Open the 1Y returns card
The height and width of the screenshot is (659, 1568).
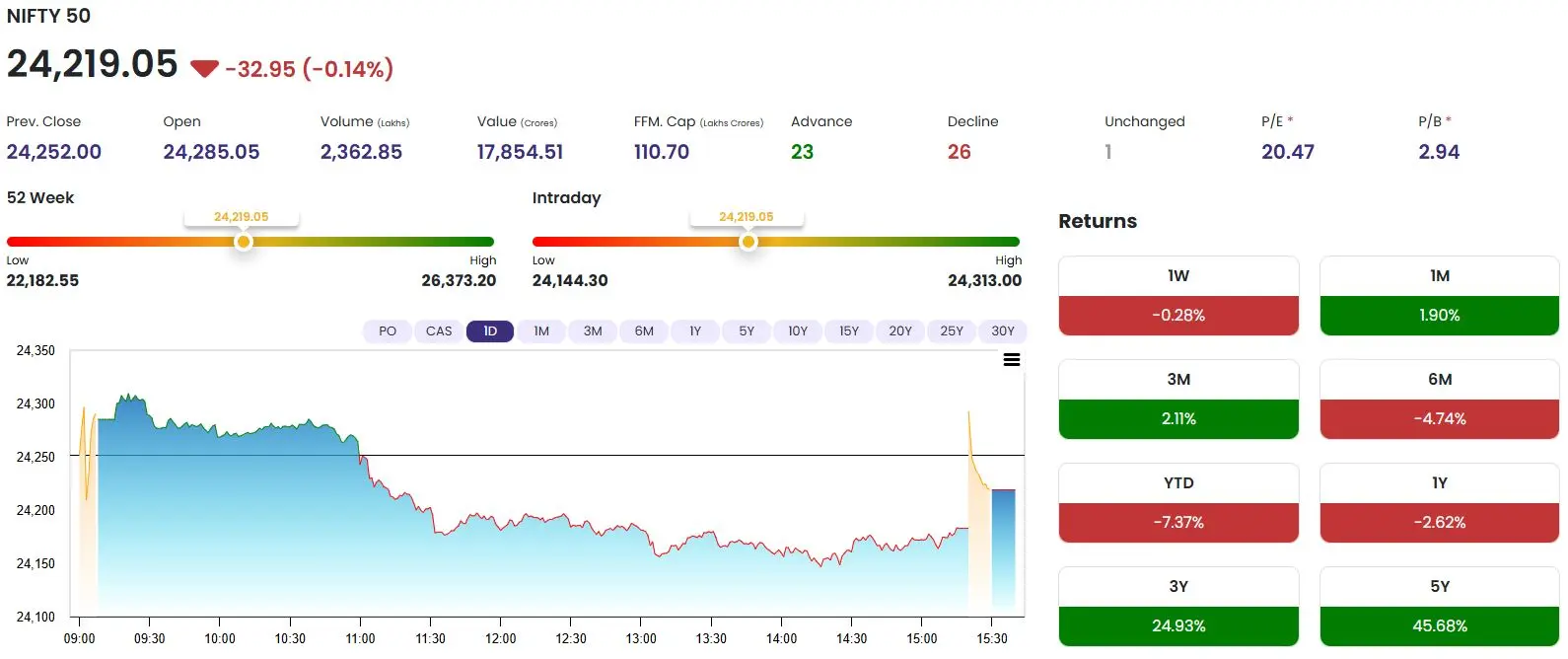1440,503
